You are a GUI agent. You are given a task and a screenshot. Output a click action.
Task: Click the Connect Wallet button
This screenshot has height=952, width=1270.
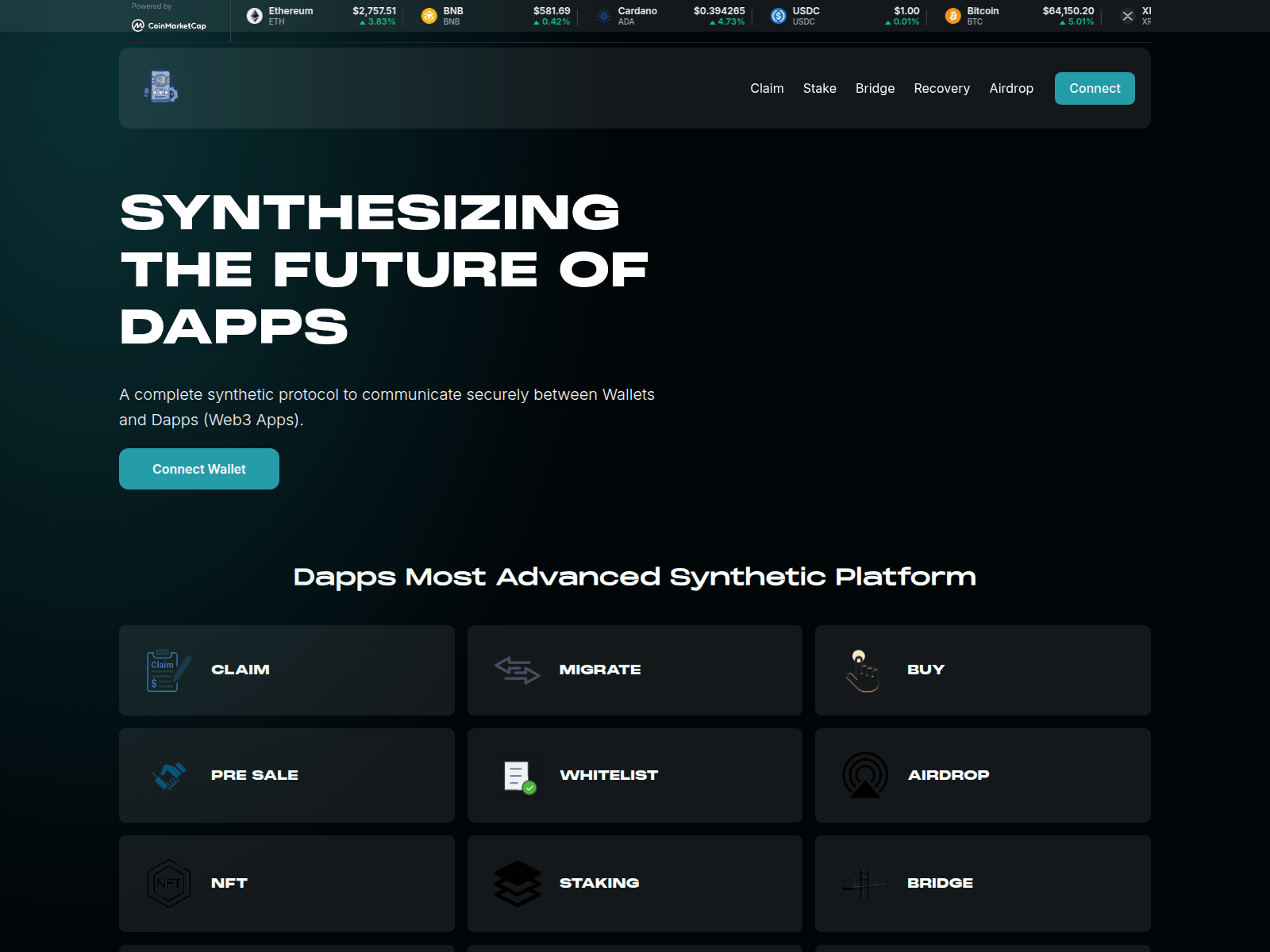point(198,468)
